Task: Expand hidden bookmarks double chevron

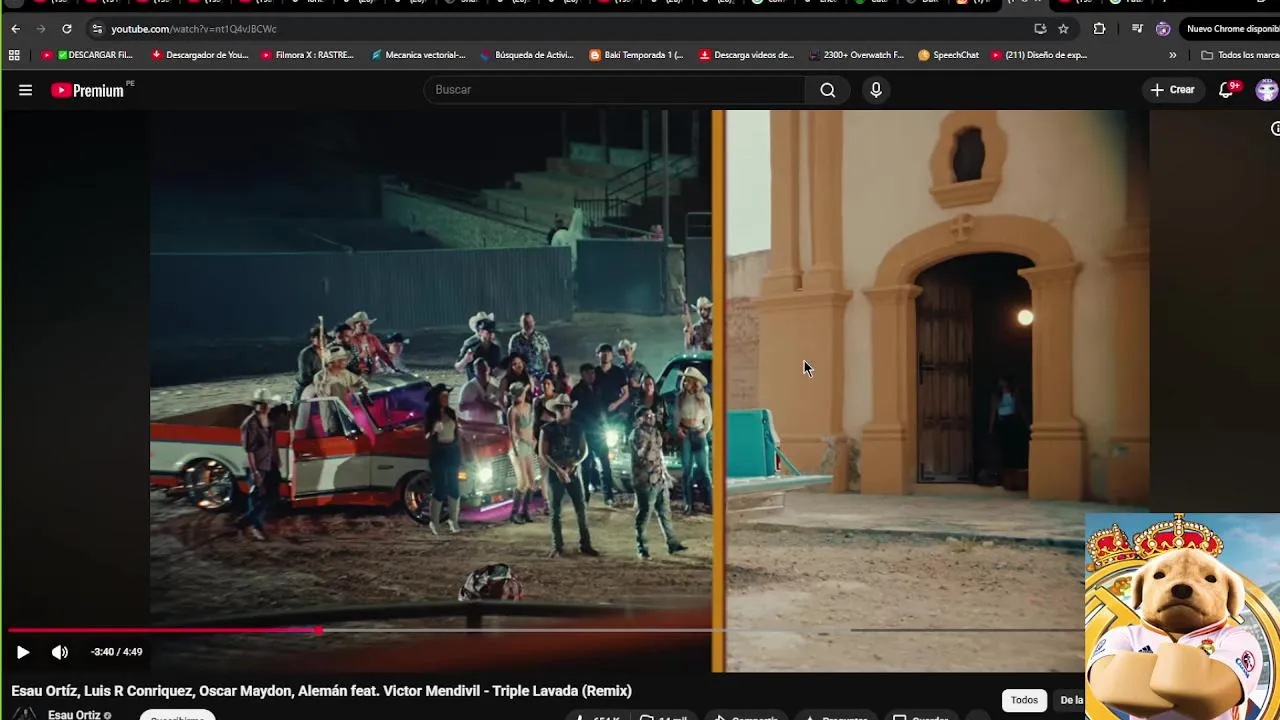Action: 1173,55
